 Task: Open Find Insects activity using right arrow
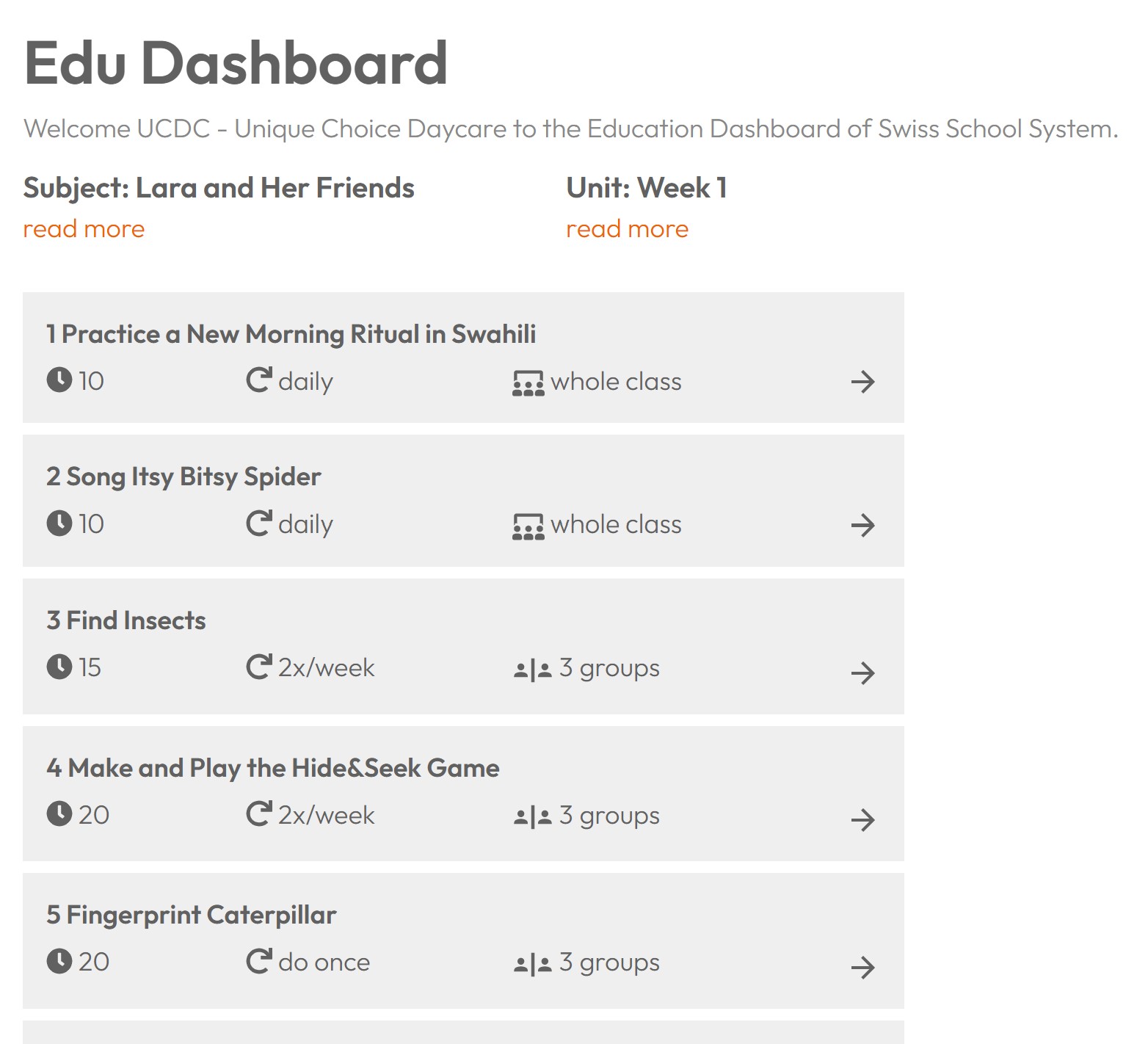point(862,673)
